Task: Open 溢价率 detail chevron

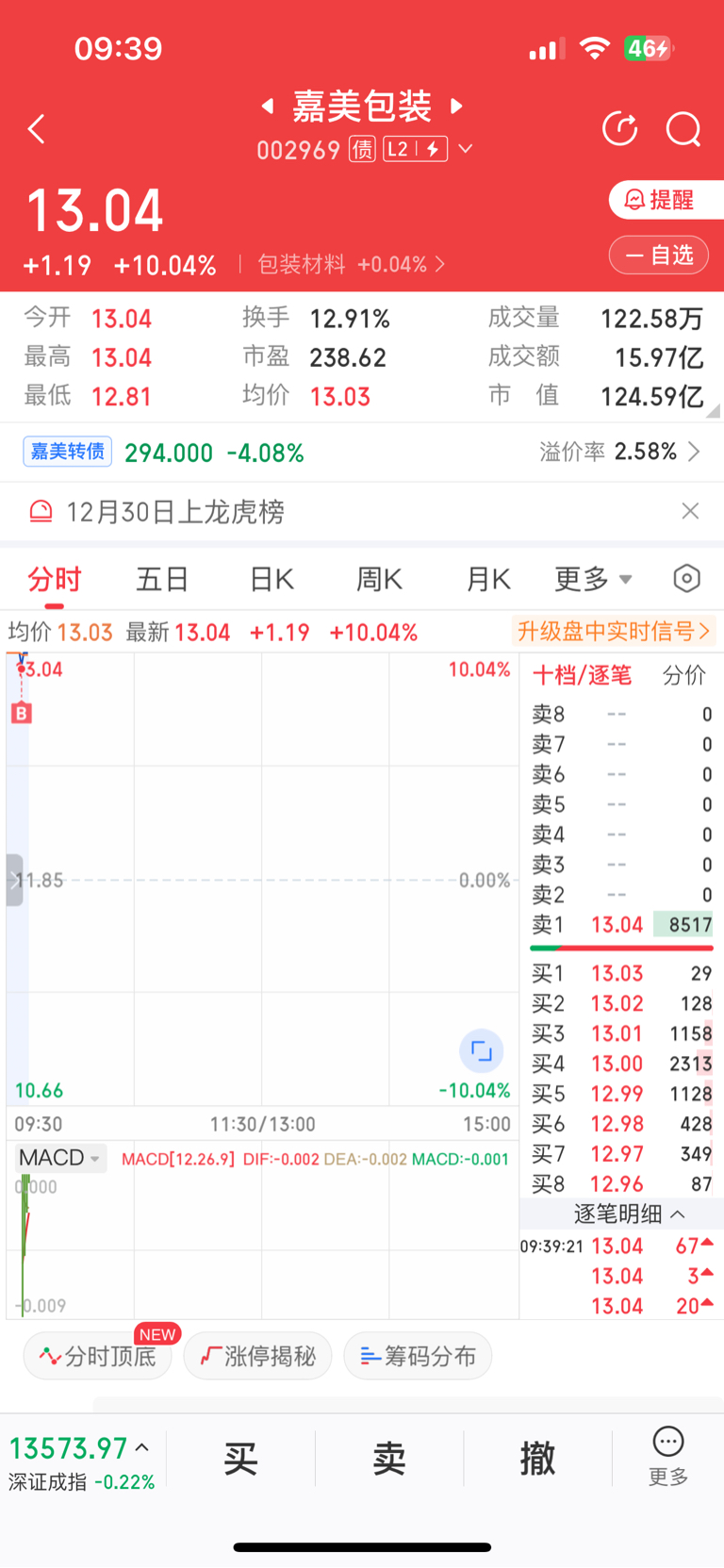Action: [695, 452]
